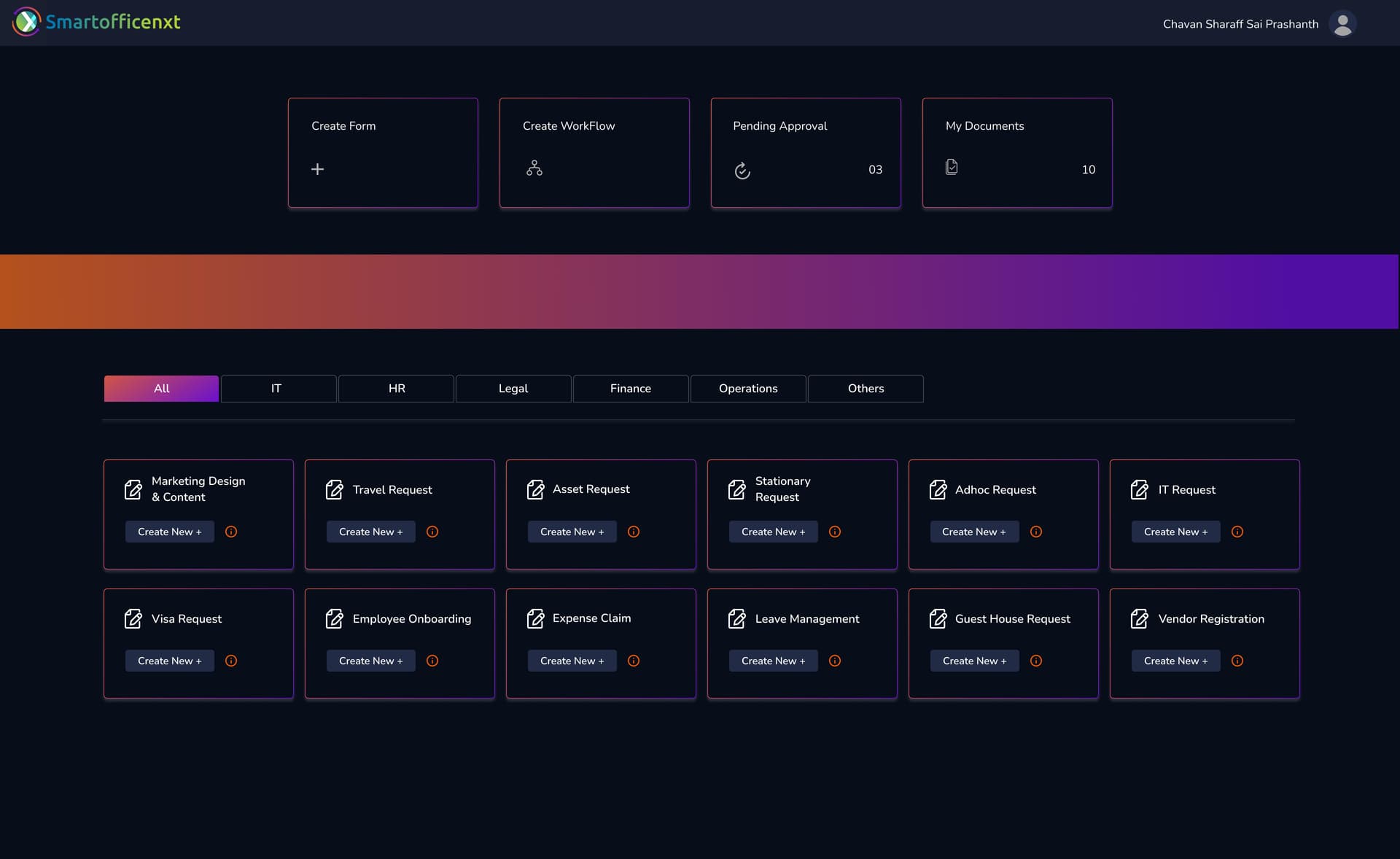Click the document icon on My Documents card
This screenshot has width=1400, height=859.
951,166
